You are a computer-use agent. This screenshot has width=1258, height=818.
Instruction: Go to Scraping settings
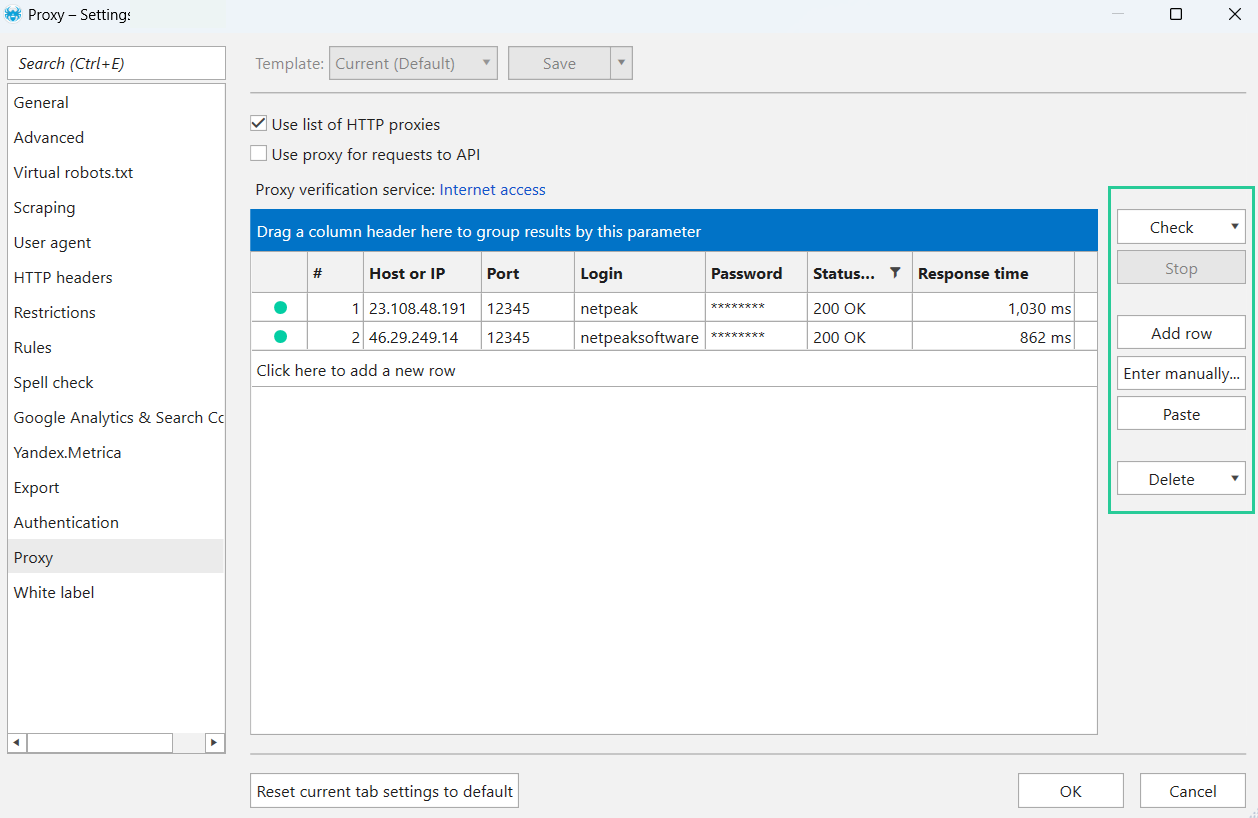[115, 208]
